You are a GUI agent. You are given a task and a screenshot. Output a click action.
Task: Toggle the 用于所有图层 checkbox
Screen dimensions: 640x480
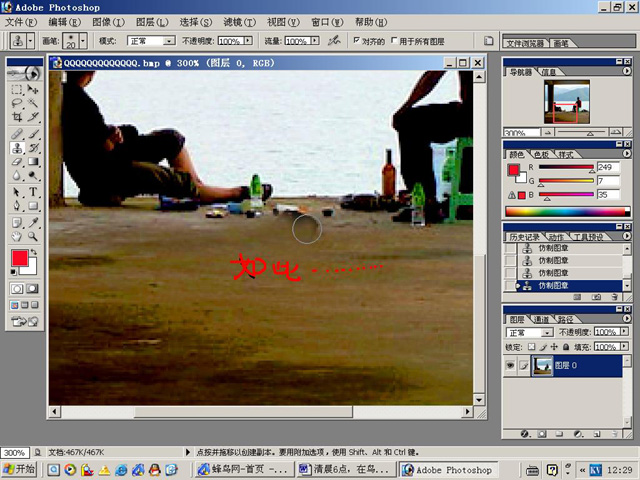tap(394, 40)
